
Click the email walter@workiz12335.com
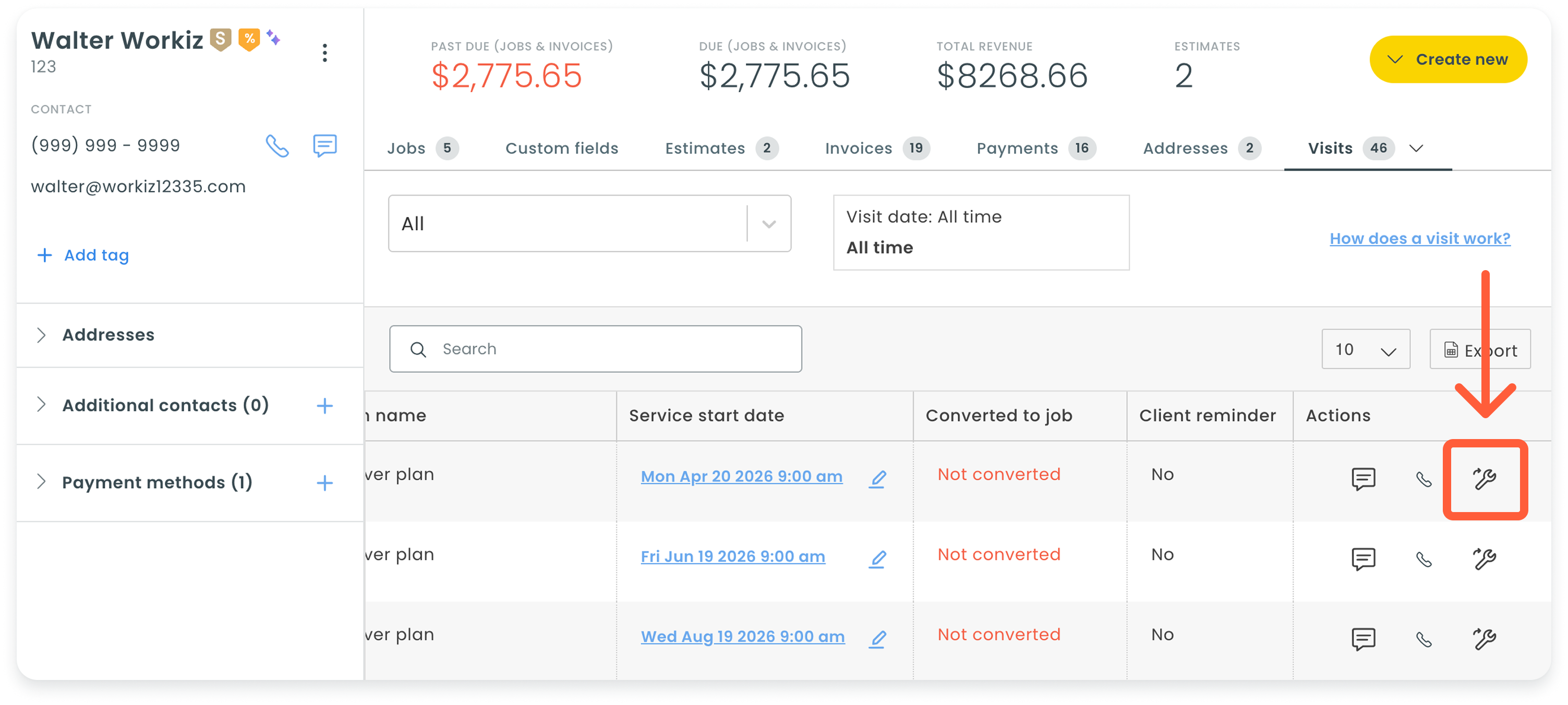138,187
